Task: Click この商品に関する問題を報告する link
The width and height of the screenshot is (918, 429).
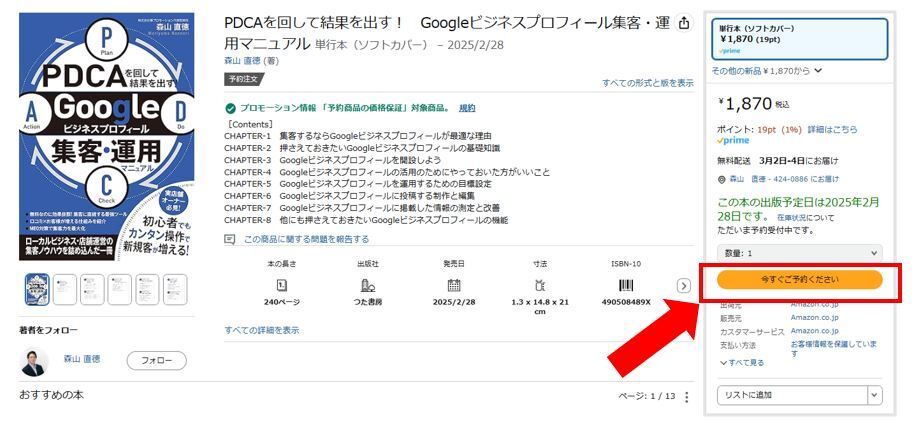Action: (306, 239)
